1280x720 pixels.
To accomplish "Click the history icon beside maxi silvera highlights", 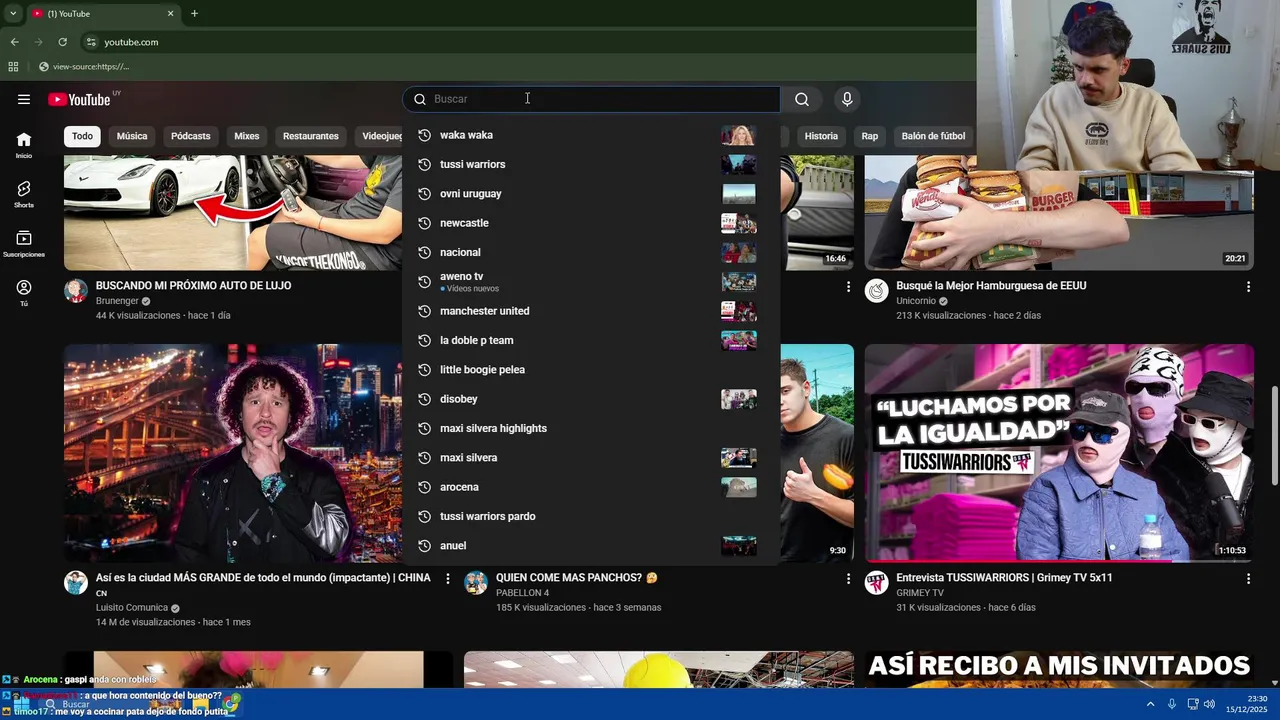I will (424, 428).
